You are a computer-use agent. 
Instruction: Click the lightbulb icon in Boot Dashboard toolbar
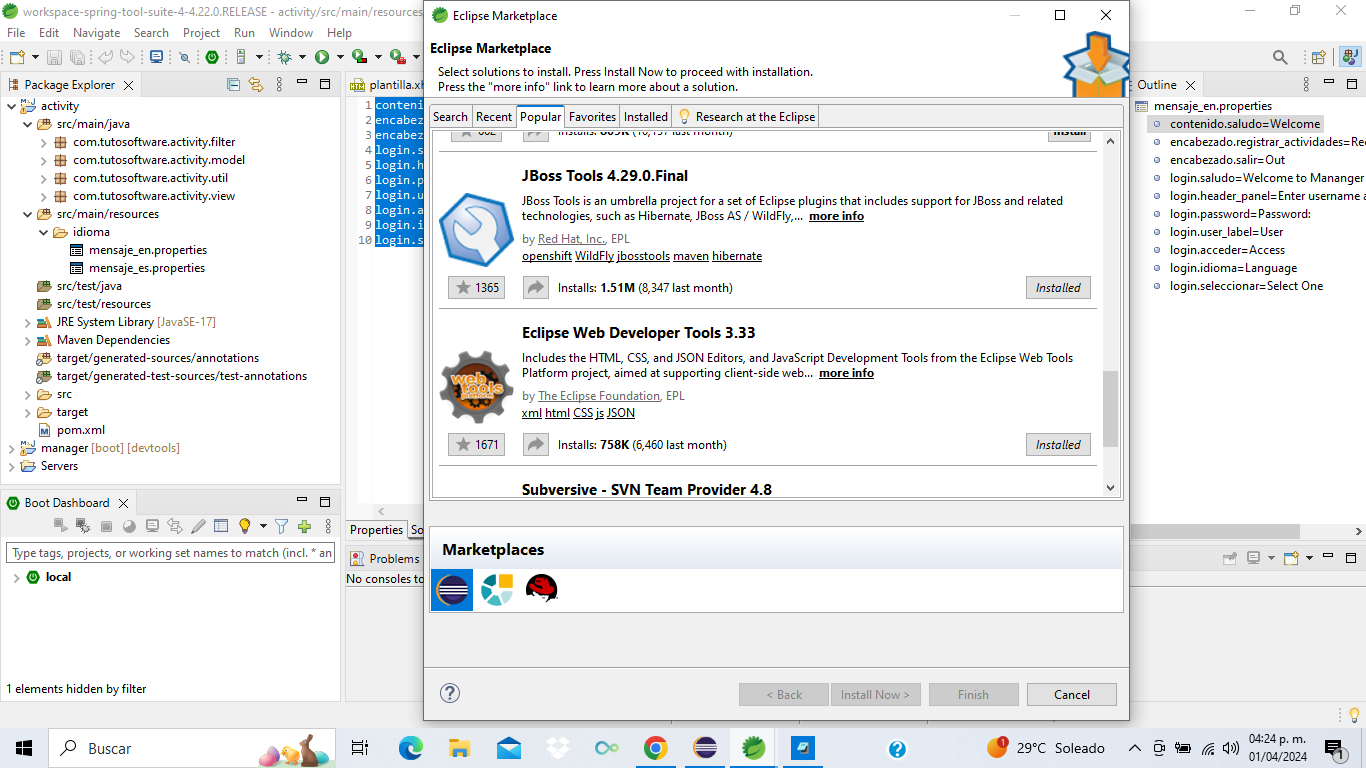coord(244,526)
